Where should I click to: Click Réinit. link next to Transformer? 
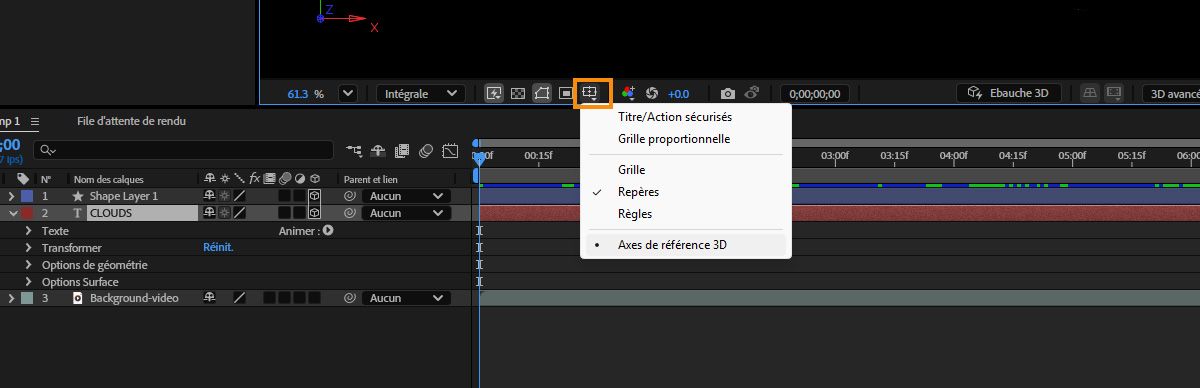click(218, 247)
